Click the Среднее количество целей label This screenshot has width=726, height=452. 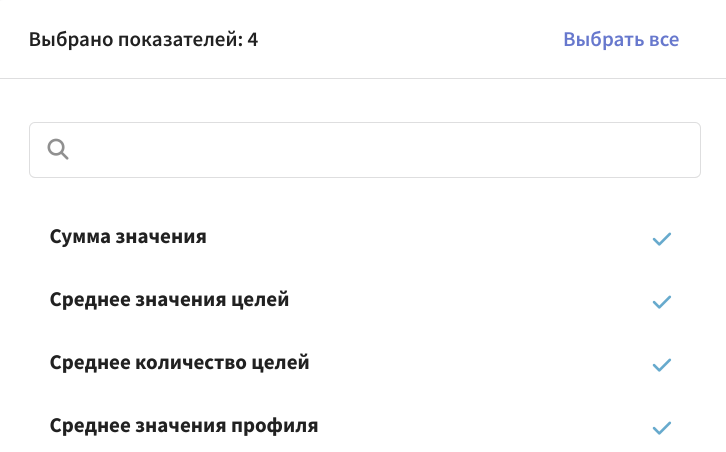(179, 363)
